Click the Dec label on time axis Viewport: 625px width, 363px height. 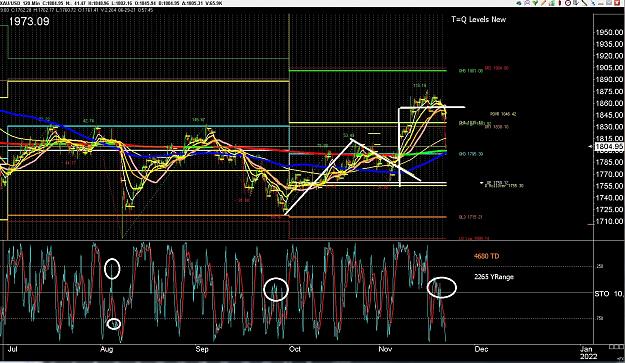pyautogui.click(x=481, y=349)
